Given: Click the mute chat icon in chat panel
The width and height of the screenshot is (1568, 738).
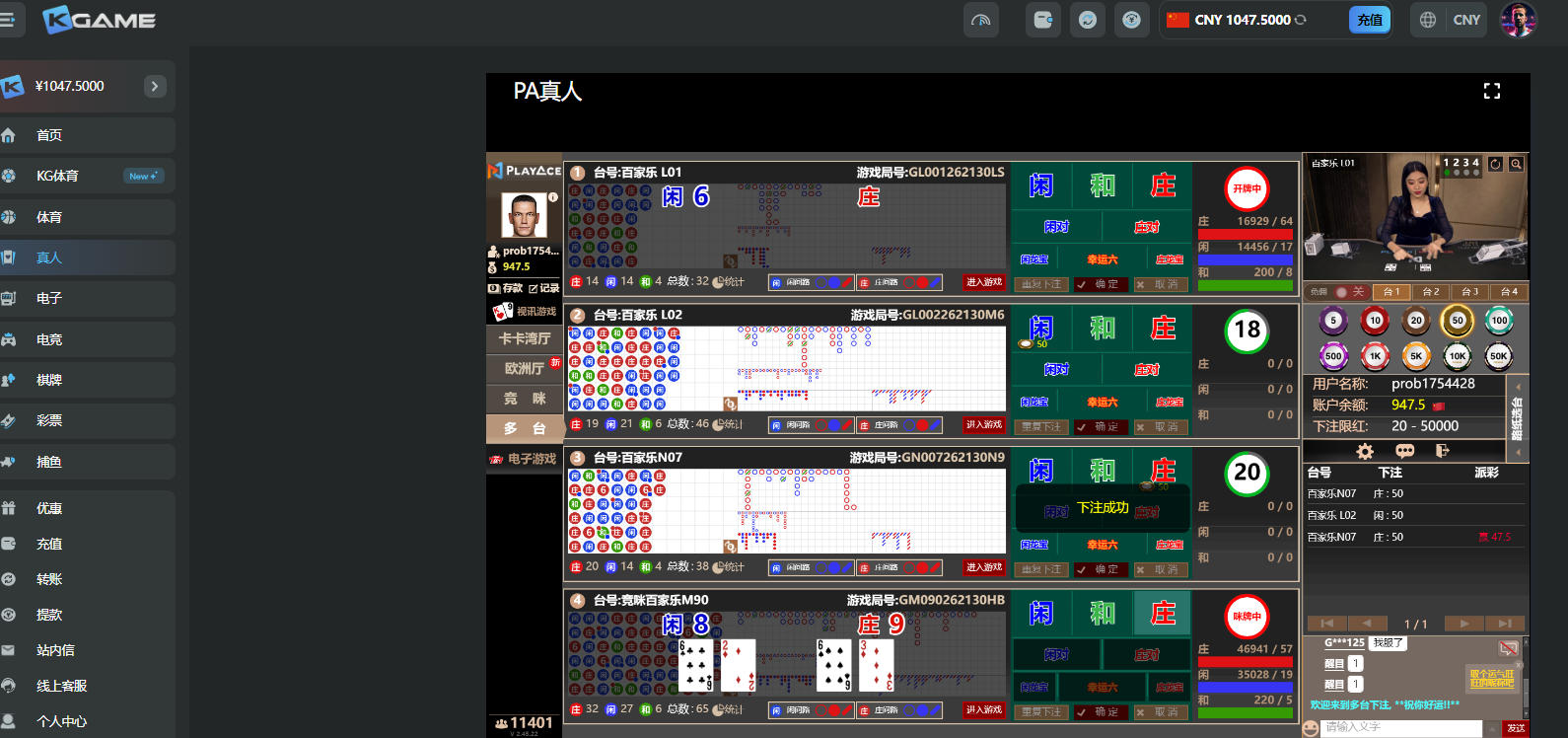Looking at the screenshot, I should click(x=1508, y=648).
